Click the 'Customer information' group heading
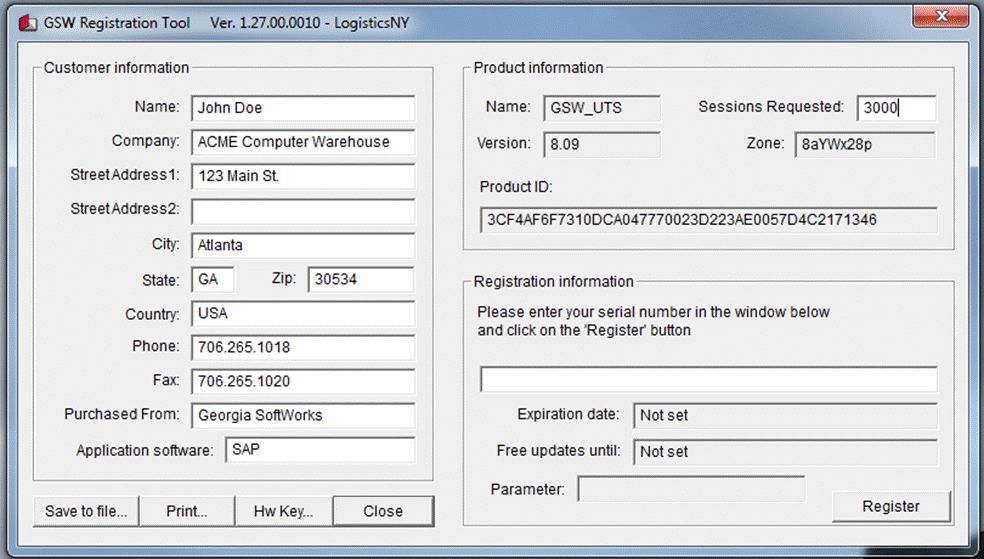Screen dimensions: 984x559 click(116, 68)
